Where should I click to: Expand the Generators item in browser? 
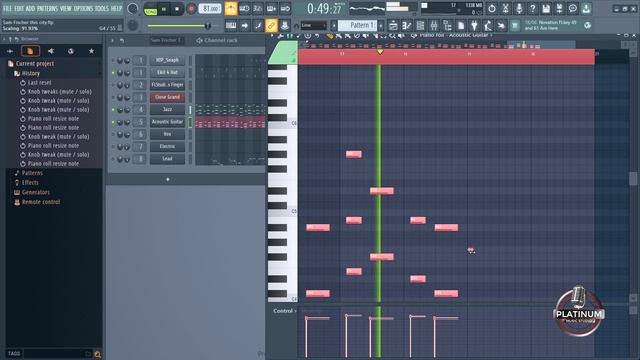(36, 192)
